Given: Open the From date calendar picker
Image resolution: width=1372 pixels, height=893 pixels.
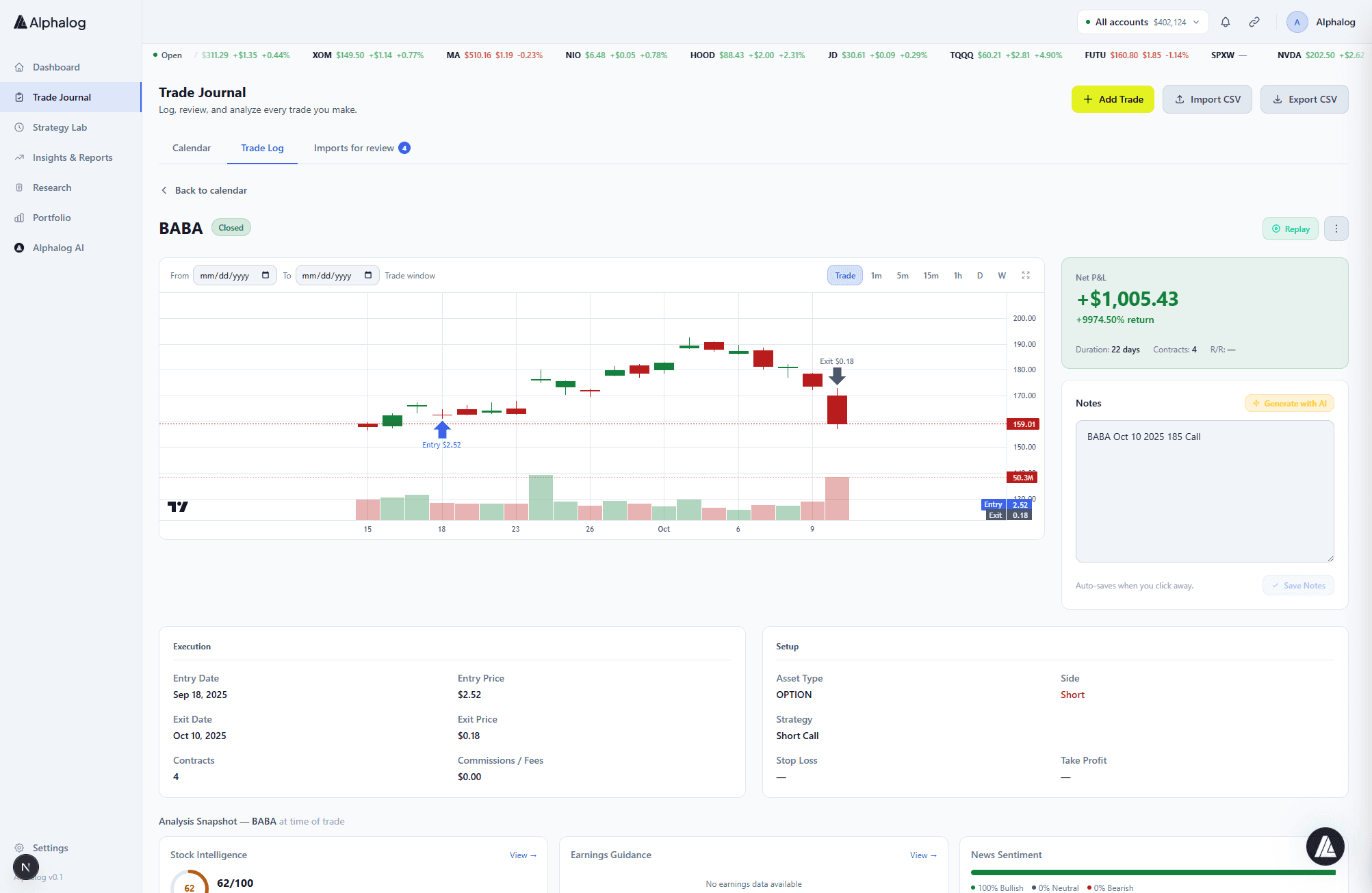Looking at the screenshot, I should coord(266,275).
